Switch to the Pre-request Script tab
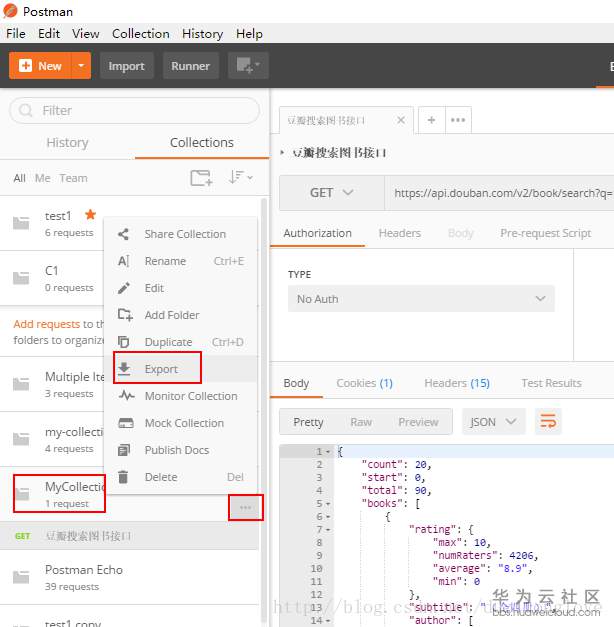Image resolution: width=614 pixels, height=627 pixels. click(x=546, y=233)
